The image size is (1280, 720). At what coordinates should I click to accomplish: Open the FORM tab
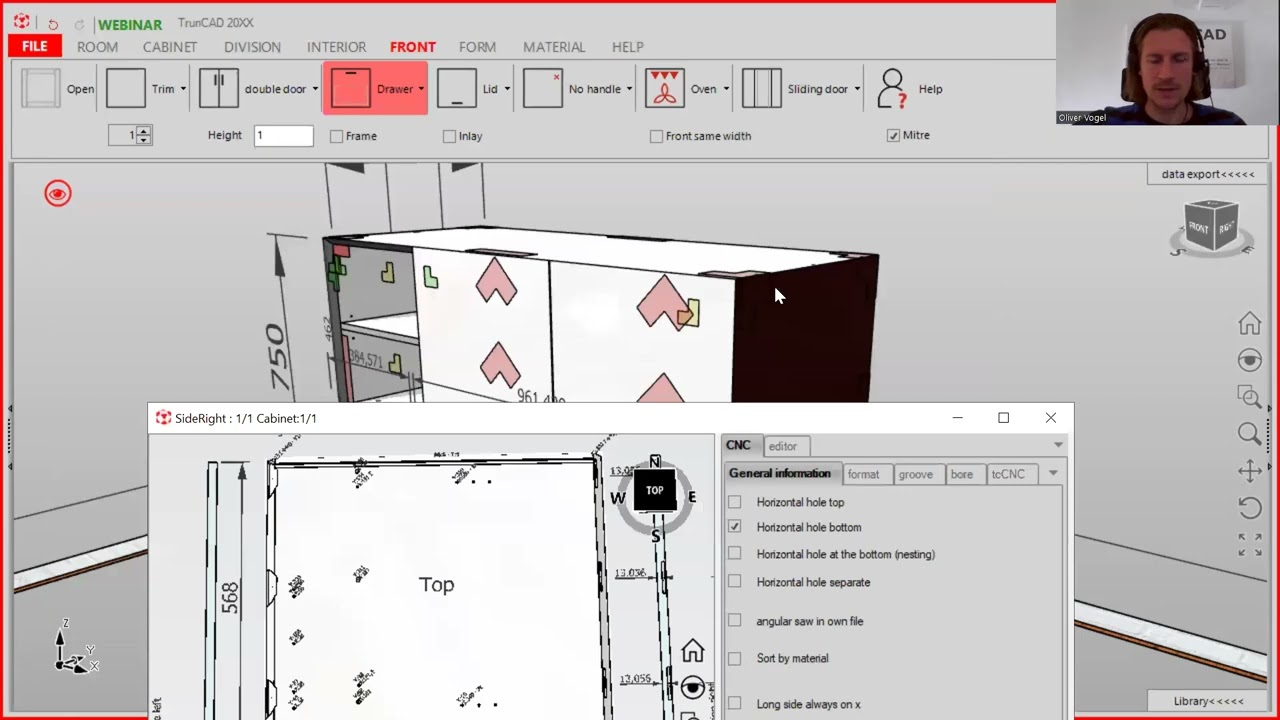tap(477, 47)
